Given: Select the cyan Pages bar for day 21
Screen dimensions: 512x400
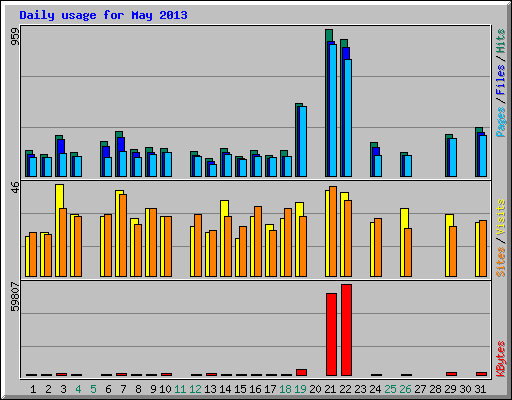Looking at the screenshot, I should 333,110.
